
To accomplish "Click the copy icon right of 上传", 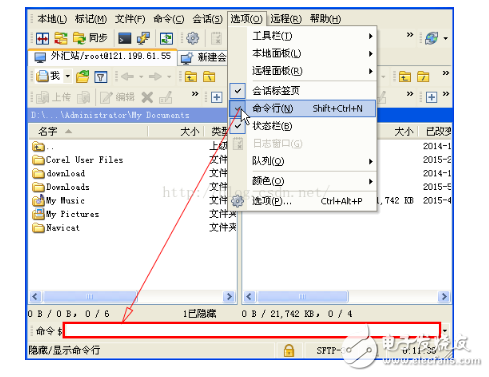I will coord(84,98).
